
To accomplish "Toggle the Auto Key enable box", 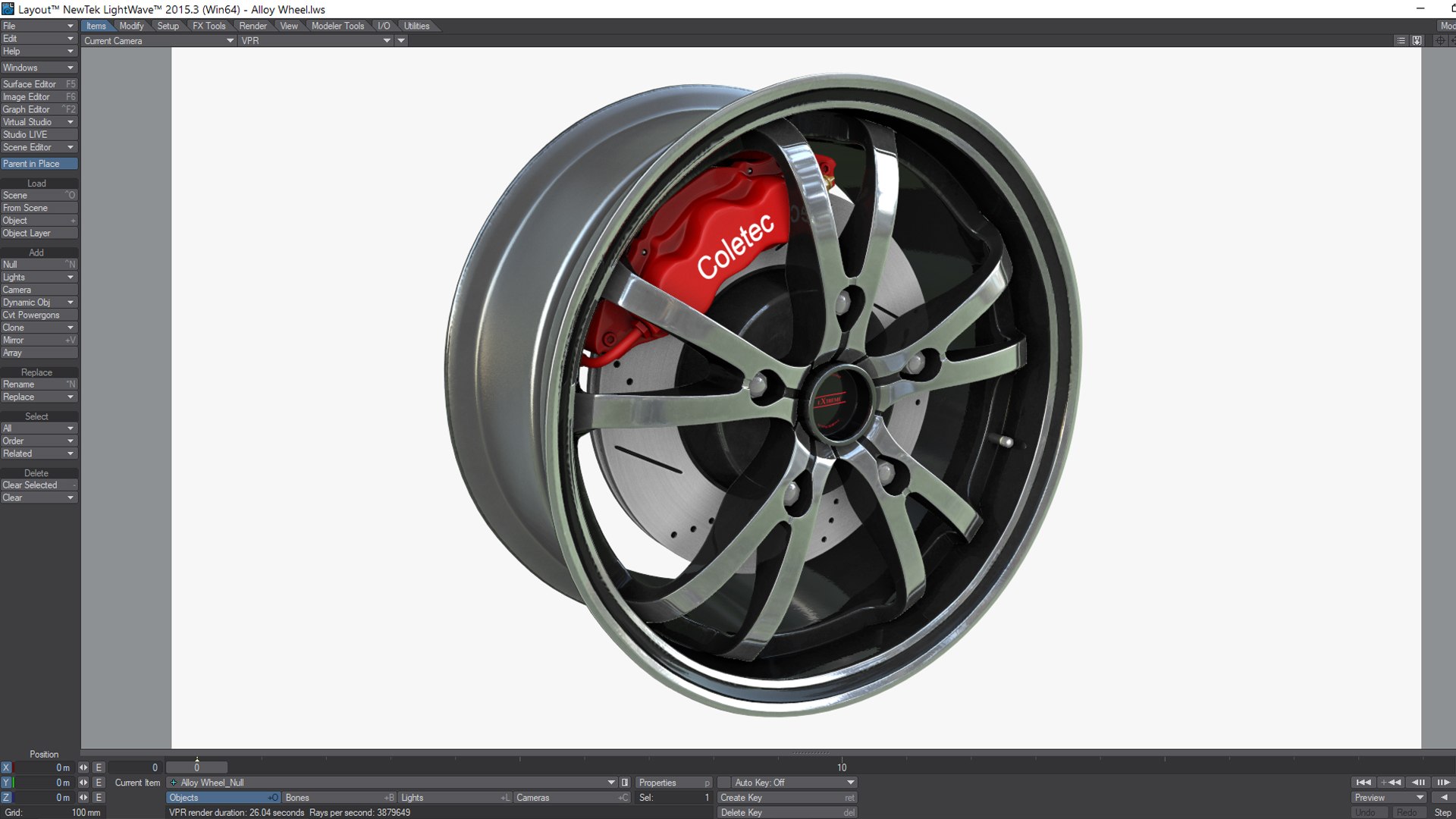I will 723,783.
